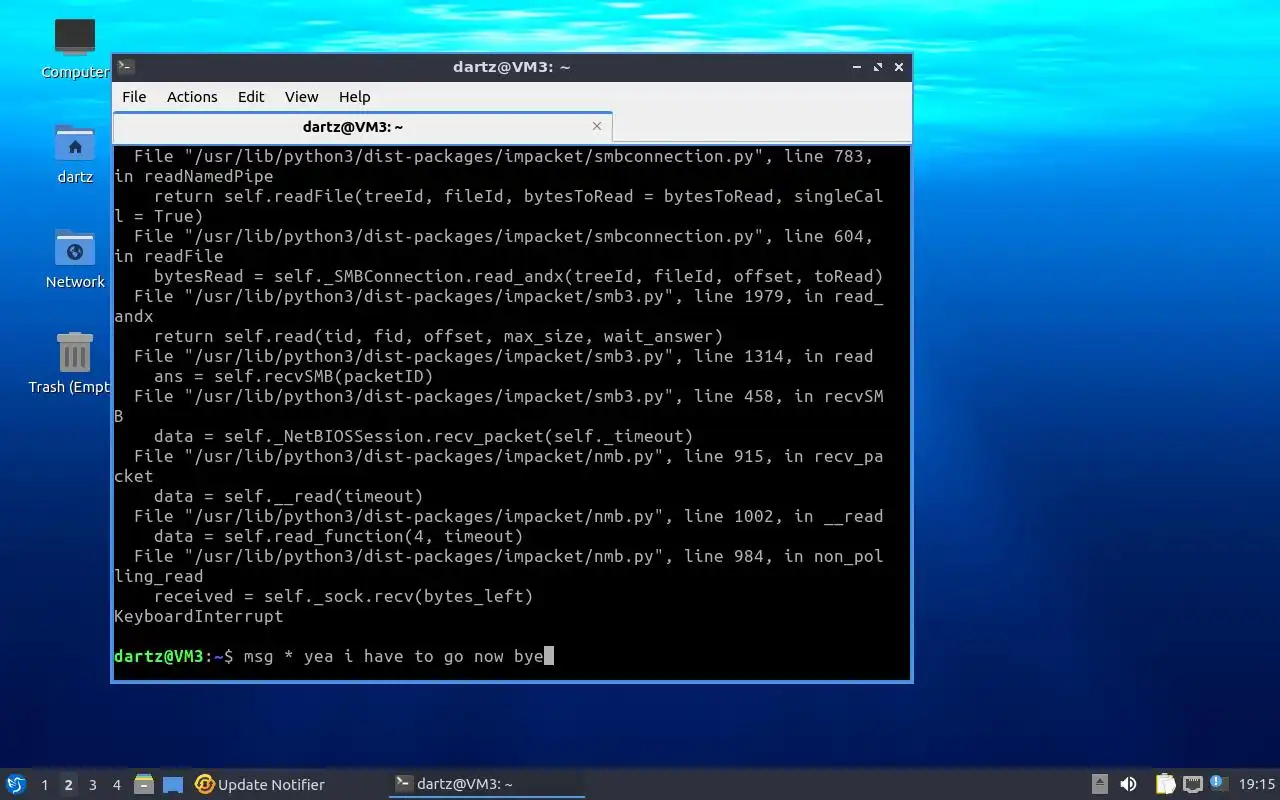Click the removable media eject tray icon

click(x=1099, y=784)
